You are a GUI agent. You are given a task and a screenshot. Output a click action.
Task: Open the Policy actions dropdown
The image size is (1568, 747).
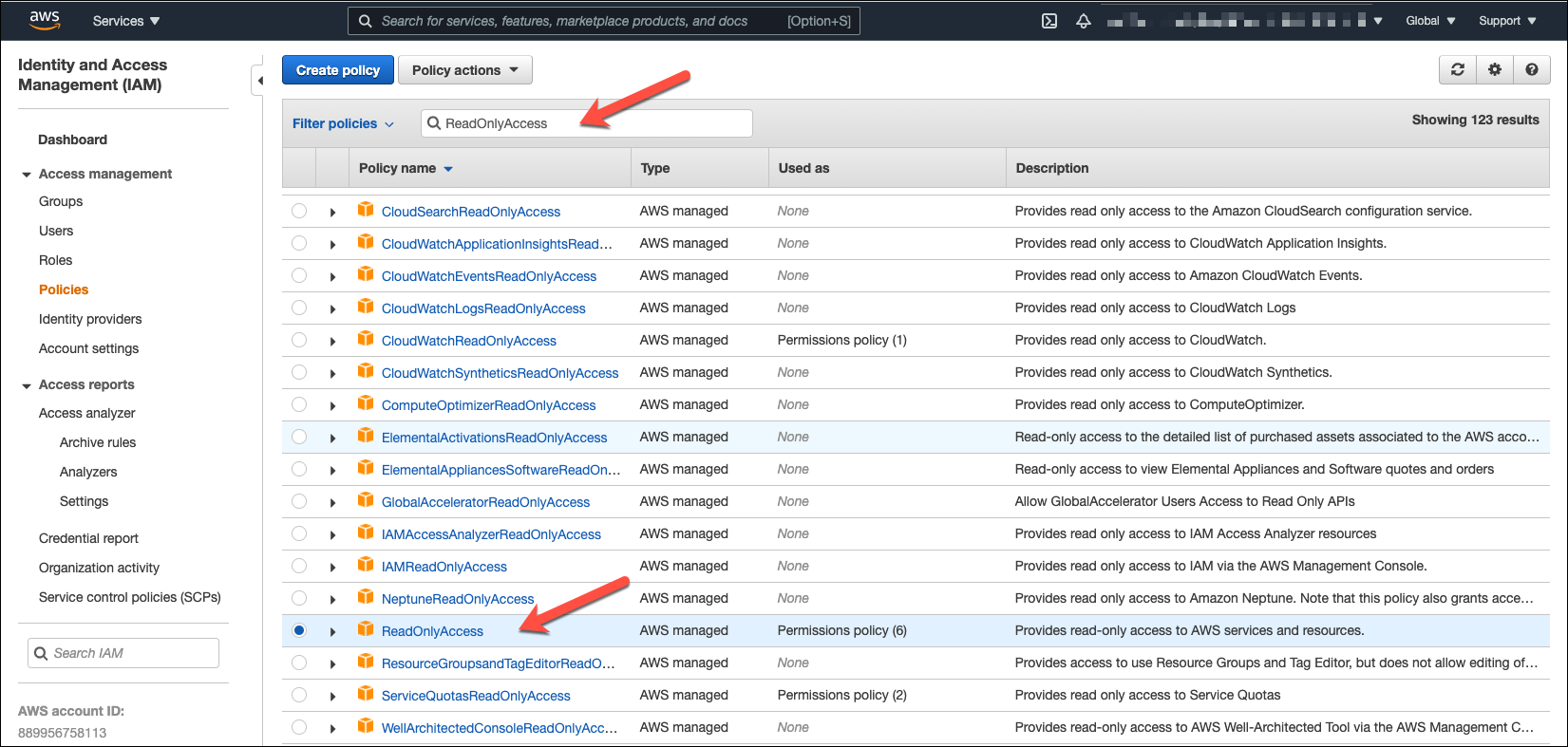pyautogui.click(x=465, y=70)
